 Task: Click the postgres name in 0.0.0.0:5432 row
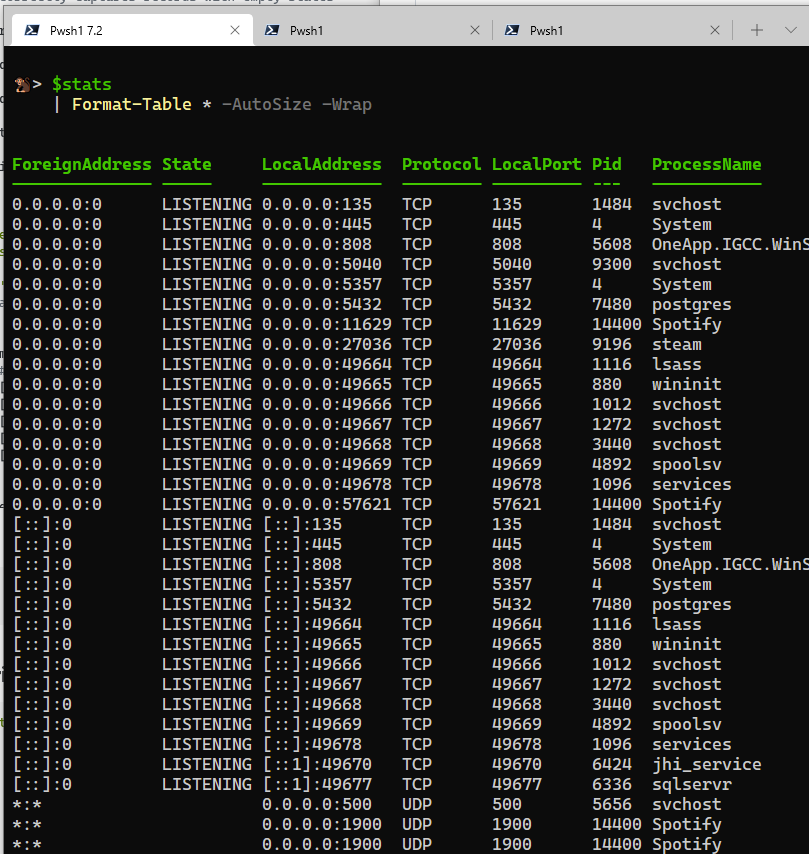(x=692, y=304)
